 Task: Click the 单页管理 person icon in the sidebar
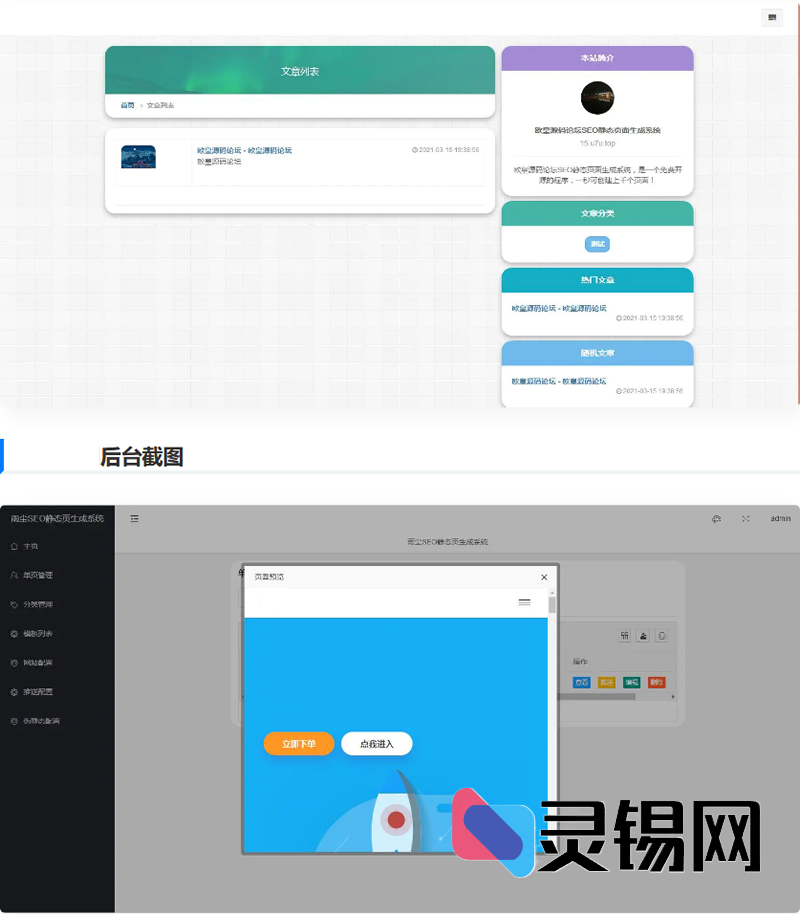click(13, 575)
